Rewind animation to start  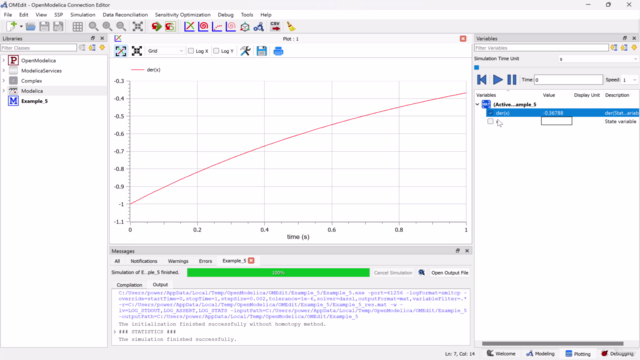pos(482,80)
